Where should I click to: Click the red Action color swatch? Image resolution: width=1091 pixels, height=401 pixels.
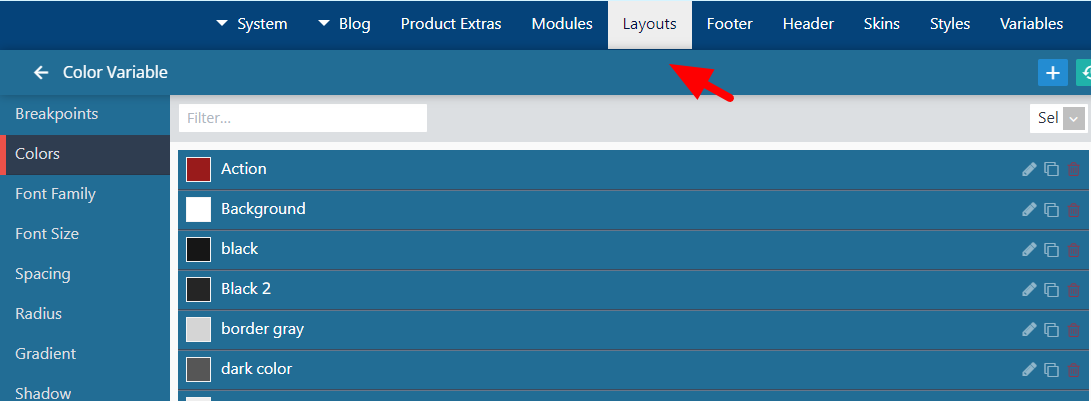coord(198,169)
